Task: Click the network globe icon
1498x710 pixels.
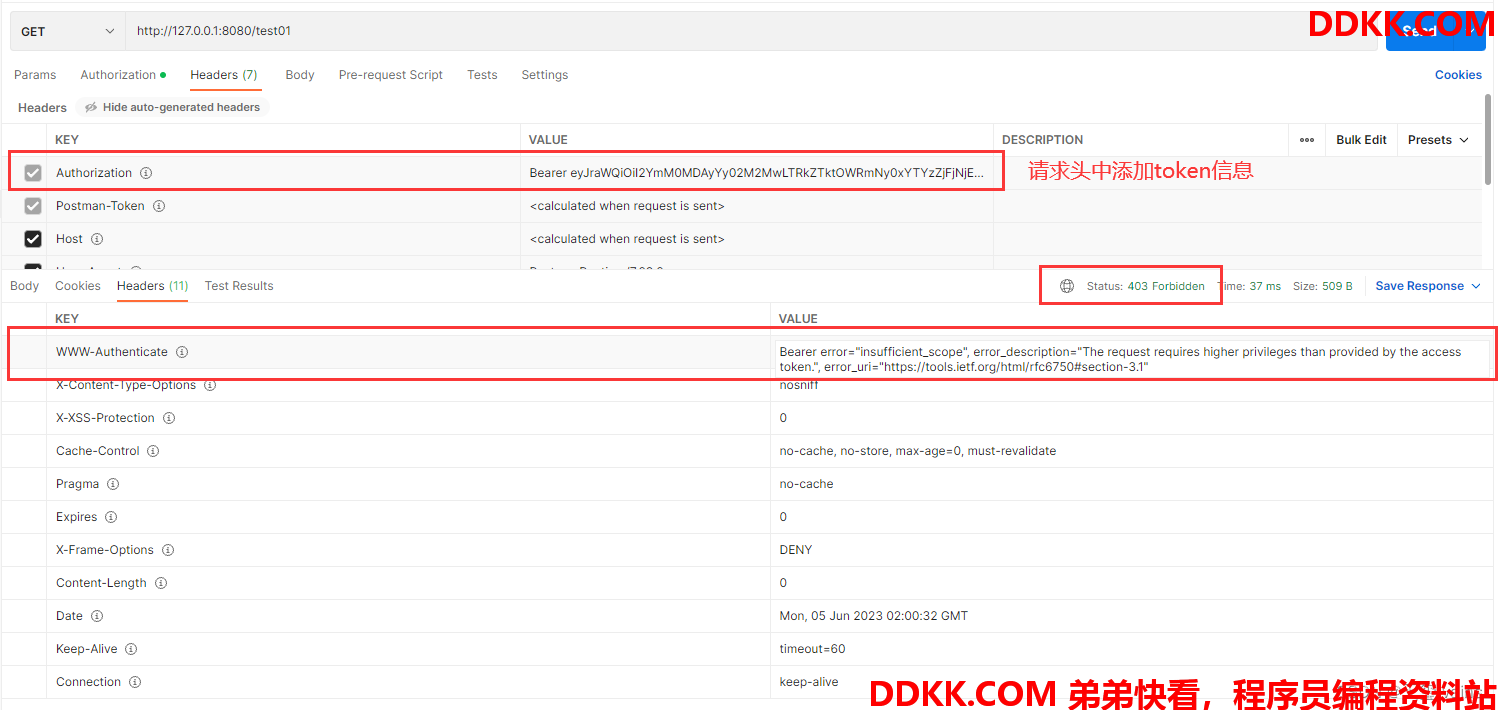Action: [x=1067, y=286]
